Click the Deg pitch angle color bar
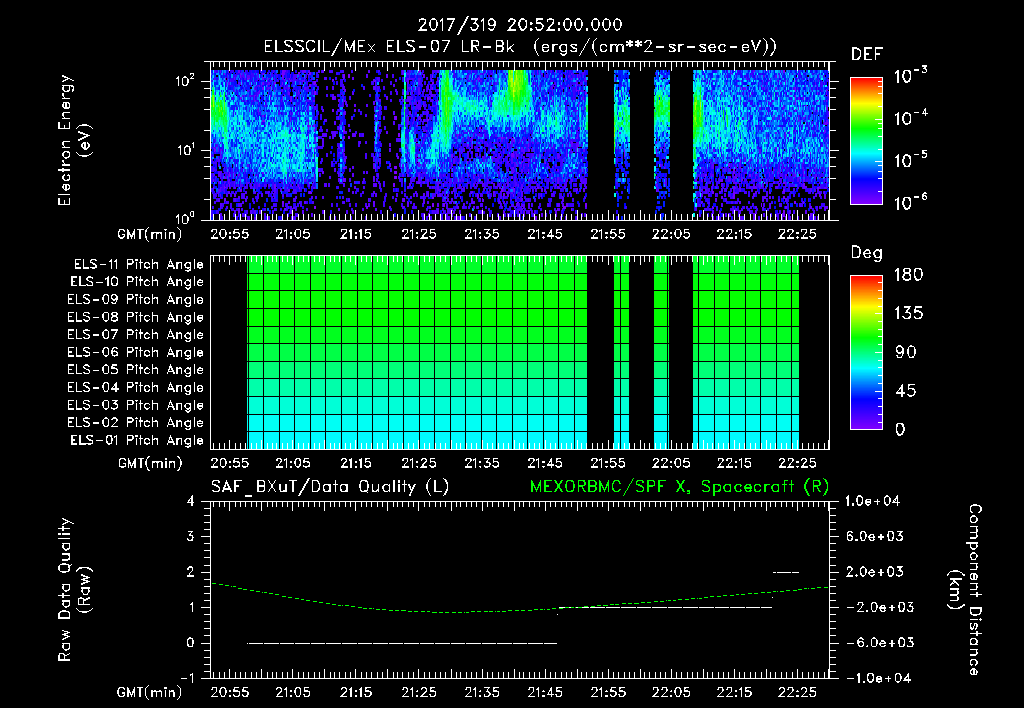Viewport: 1024px width, 708px height. tap(866, 352)
